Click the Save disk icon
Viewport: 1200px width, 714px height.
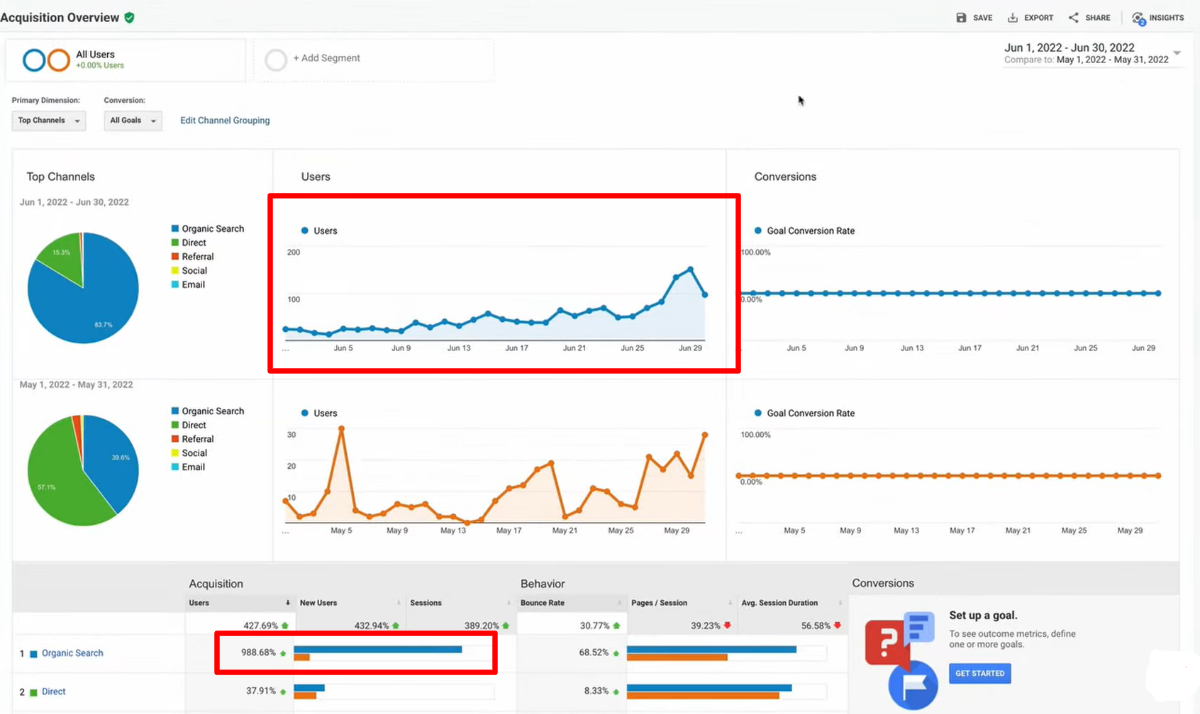point(961,18)
